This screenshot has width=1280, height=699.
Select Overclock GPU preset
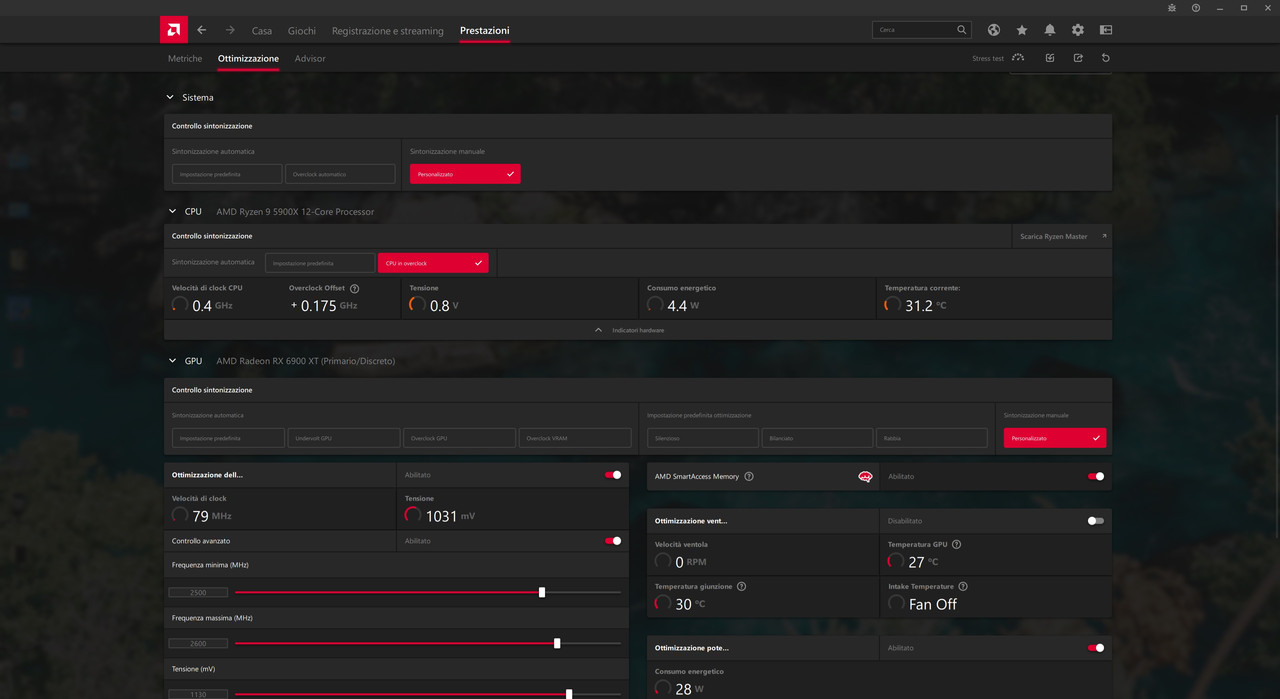tap(460, 438)
